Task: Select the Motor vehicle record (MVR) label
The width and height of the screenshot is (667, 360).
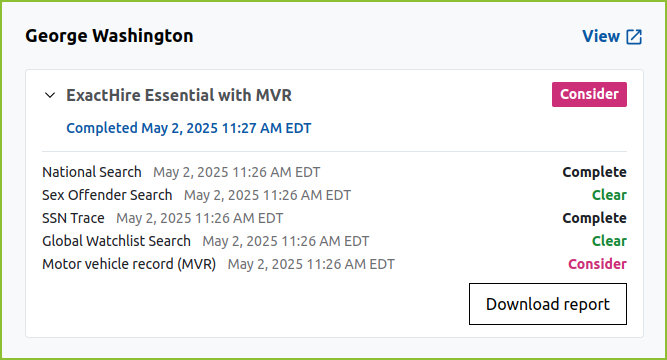Action: (129, 264)
